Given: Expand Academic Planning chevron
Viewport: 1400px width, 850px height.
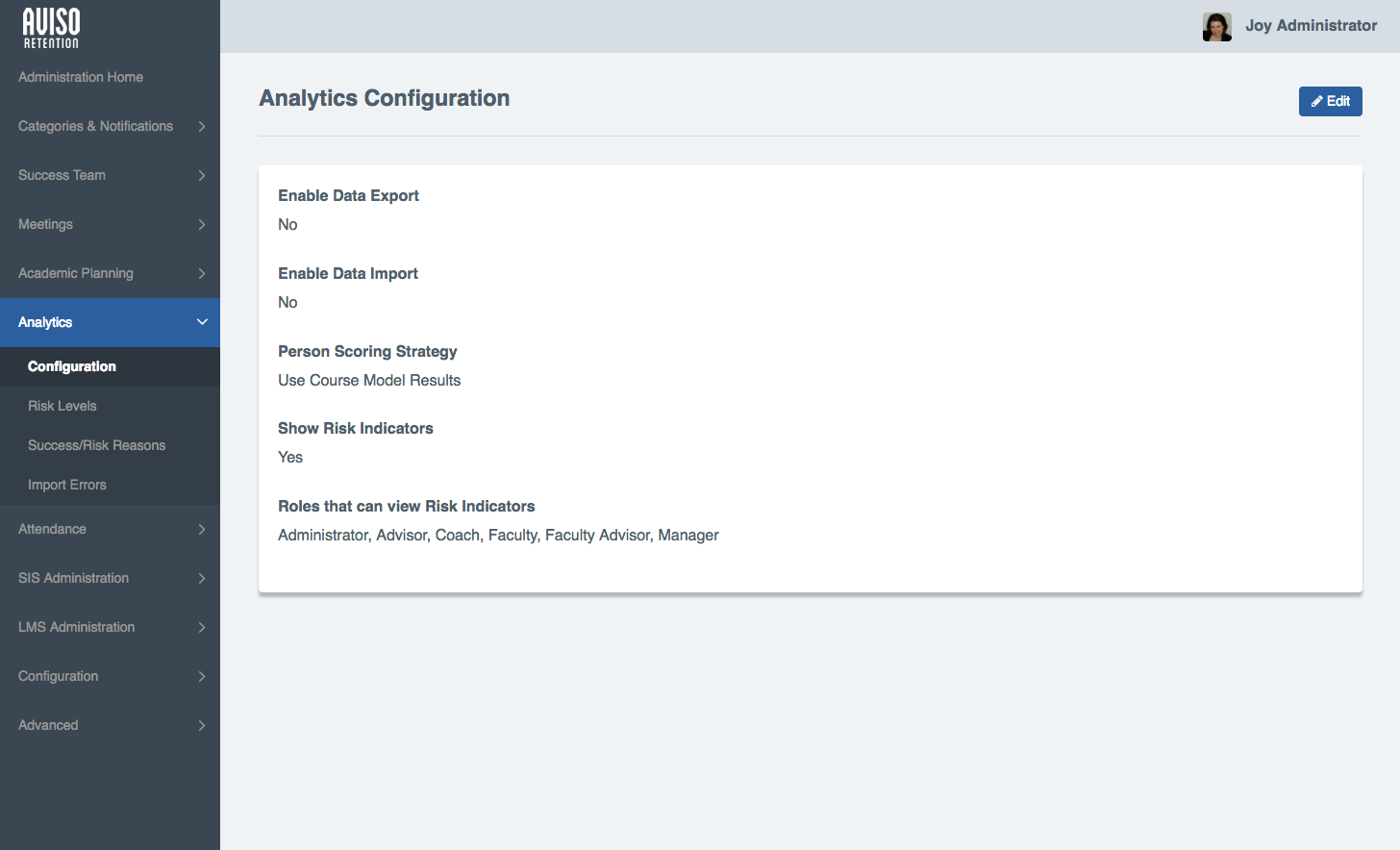Looking at the screenshot, I should [202, 273].
